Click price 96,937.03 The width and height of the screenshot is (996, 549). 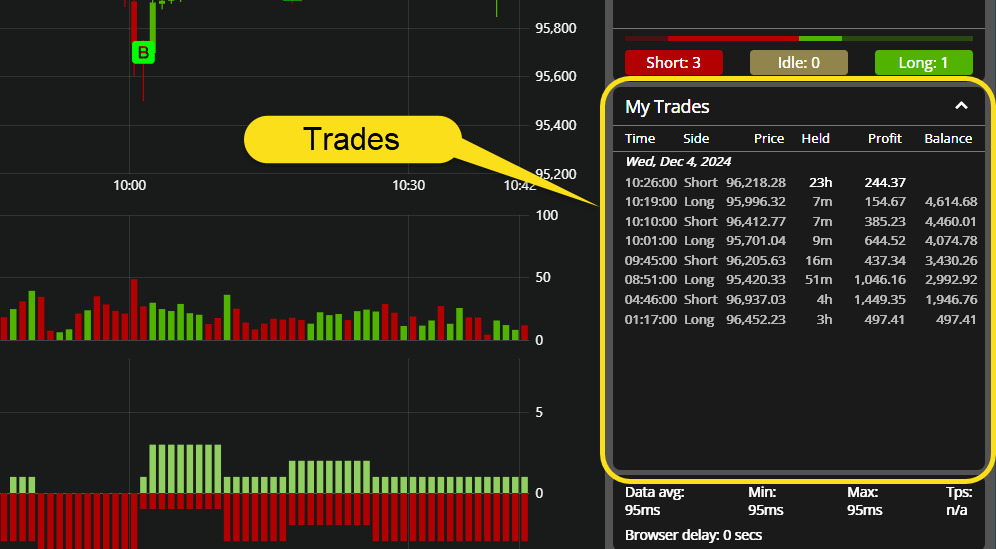(x=756, y=299)
